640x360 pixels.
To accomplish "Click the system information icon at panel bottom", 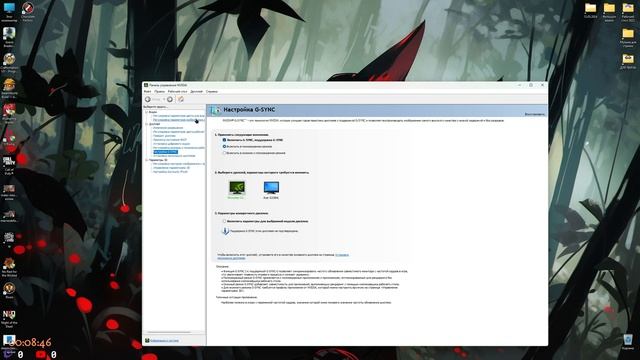I will click(147, 340).
